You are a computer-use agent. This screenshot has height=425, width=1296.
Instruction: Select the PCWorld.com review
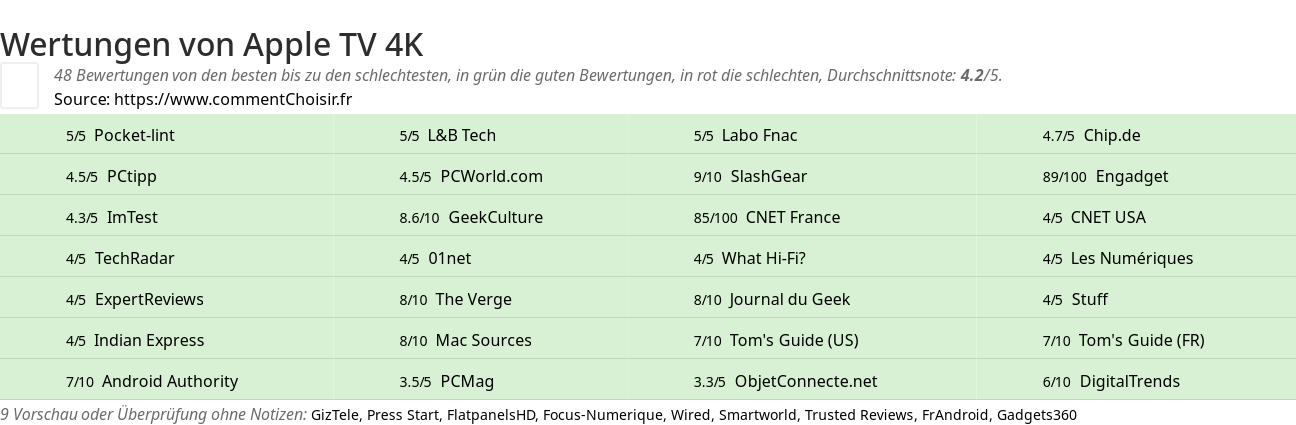click(x=471, y=176)
